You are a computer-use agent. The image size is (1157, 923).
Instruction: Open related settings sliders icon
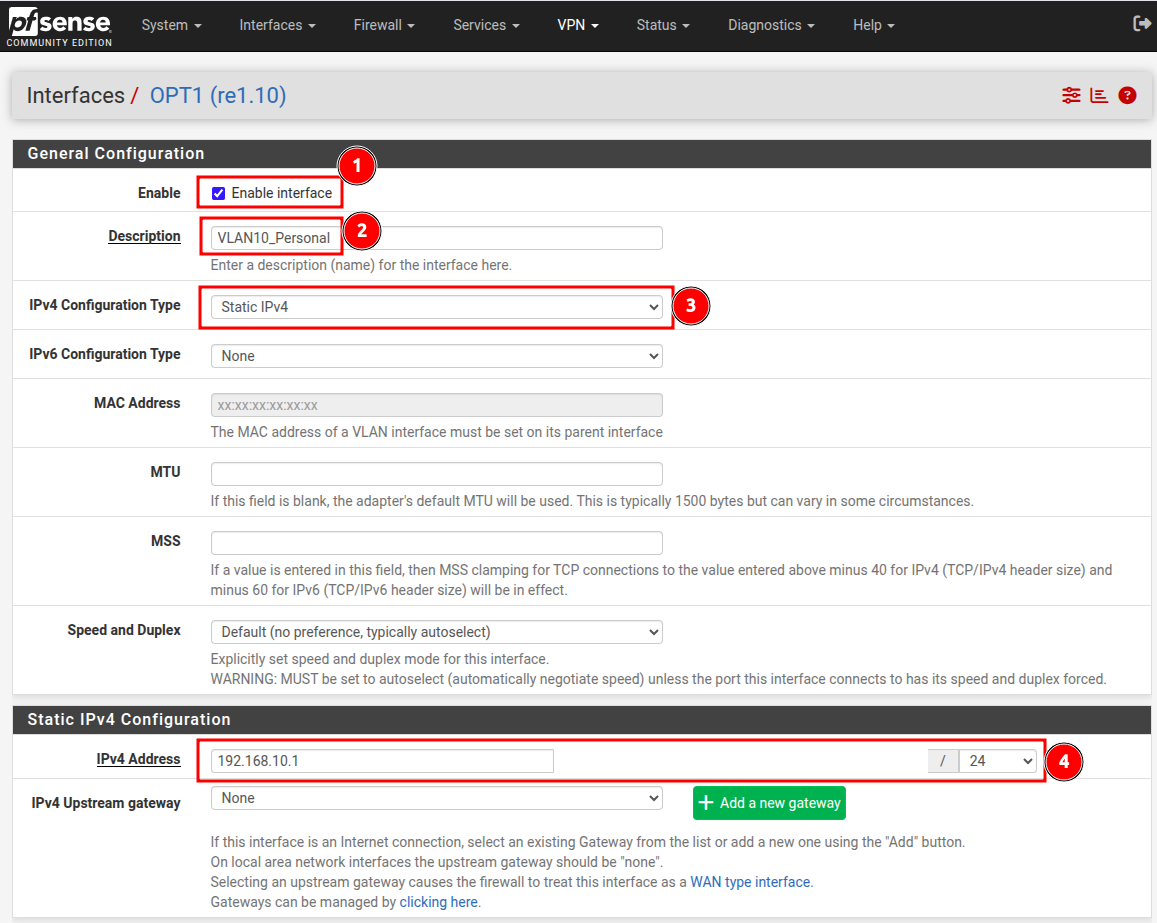pyautogui.click(x=1071, y=95)
